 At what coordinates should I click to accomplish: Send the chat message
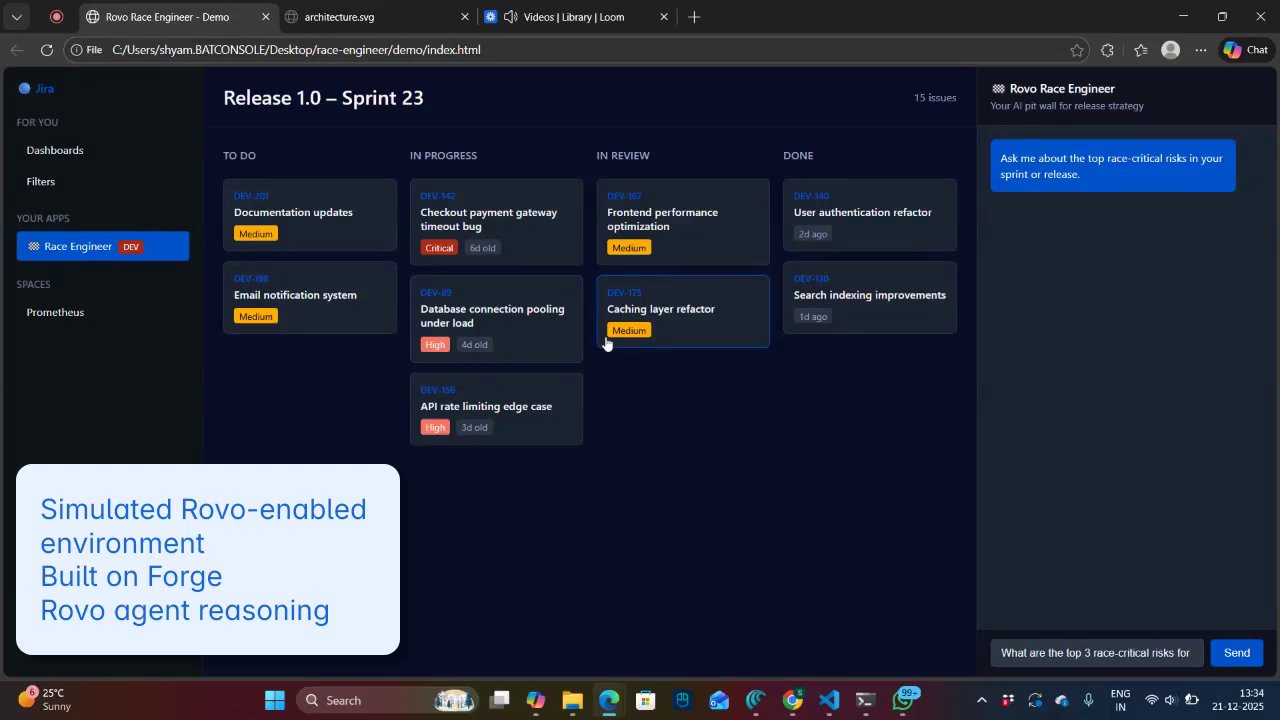tap(1237, 653)
